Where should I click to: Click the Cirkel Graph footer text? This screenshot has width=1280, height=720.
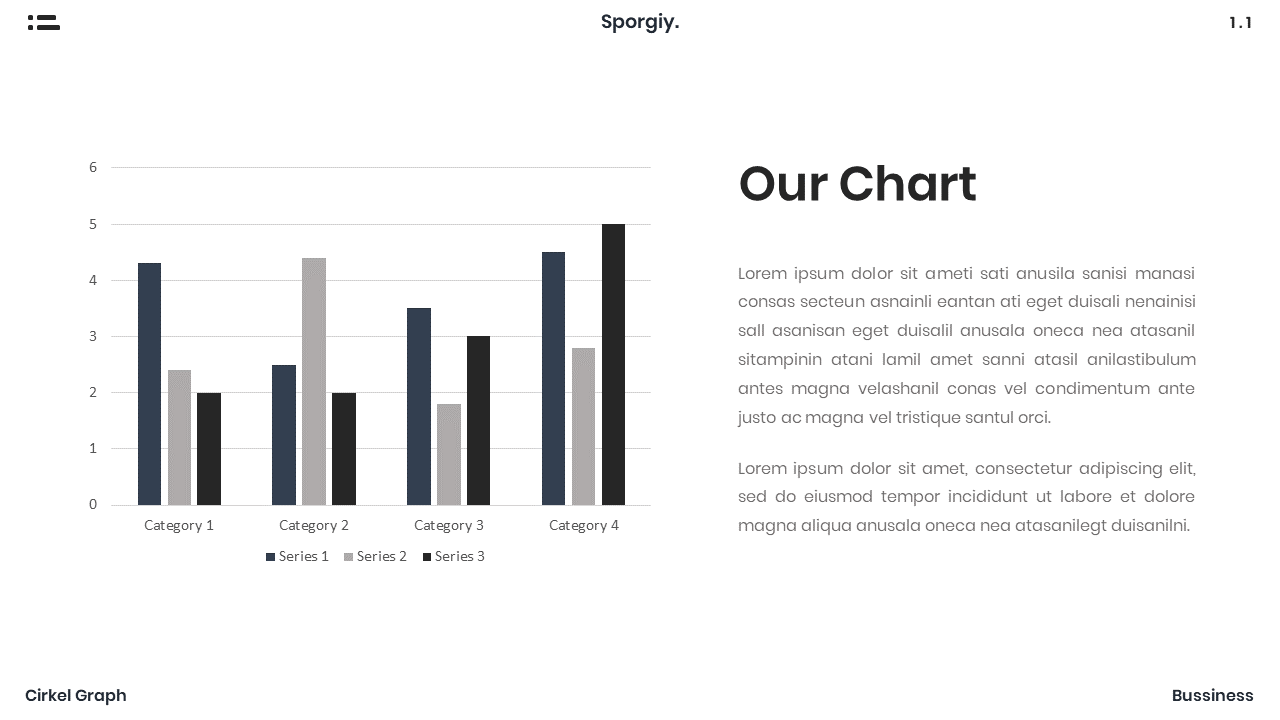pos(76,695)
